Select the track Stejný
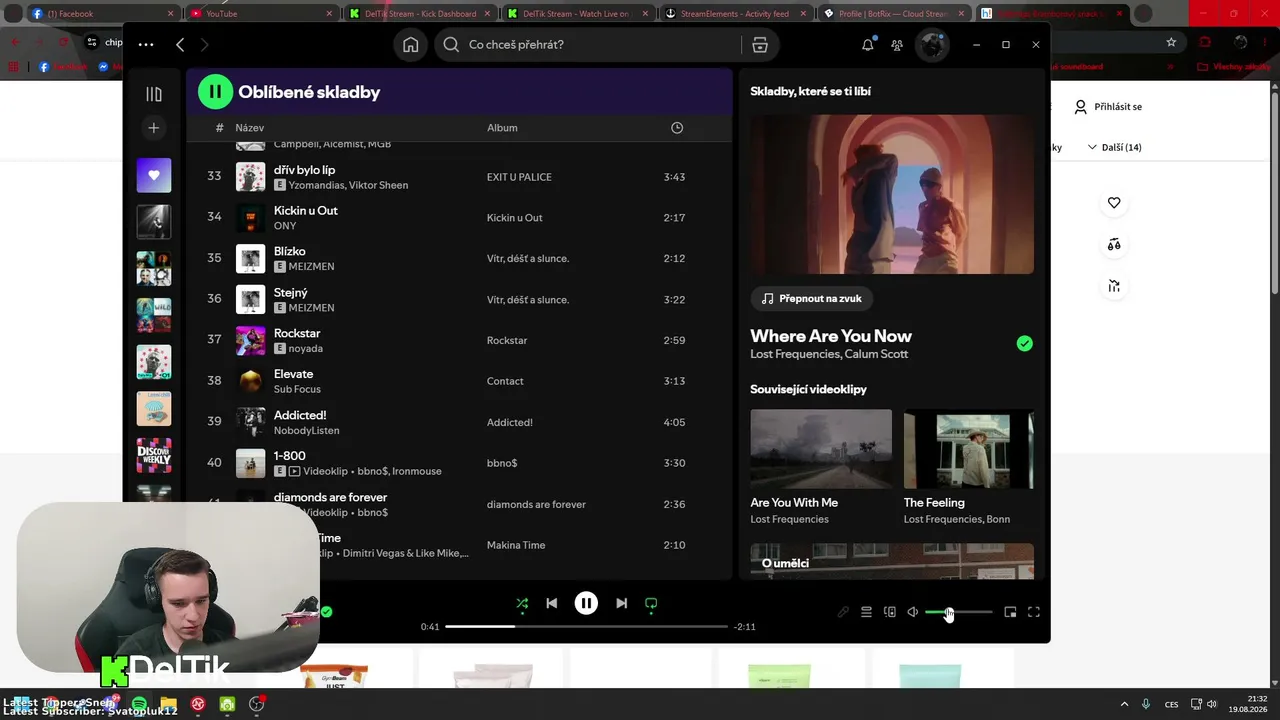1280x720 pixels. pos(291,293)
